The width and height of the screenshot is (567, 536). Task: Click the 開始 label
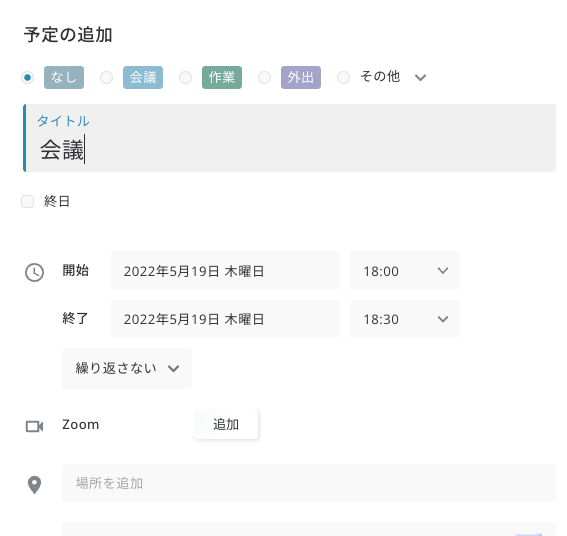[76, 271]
